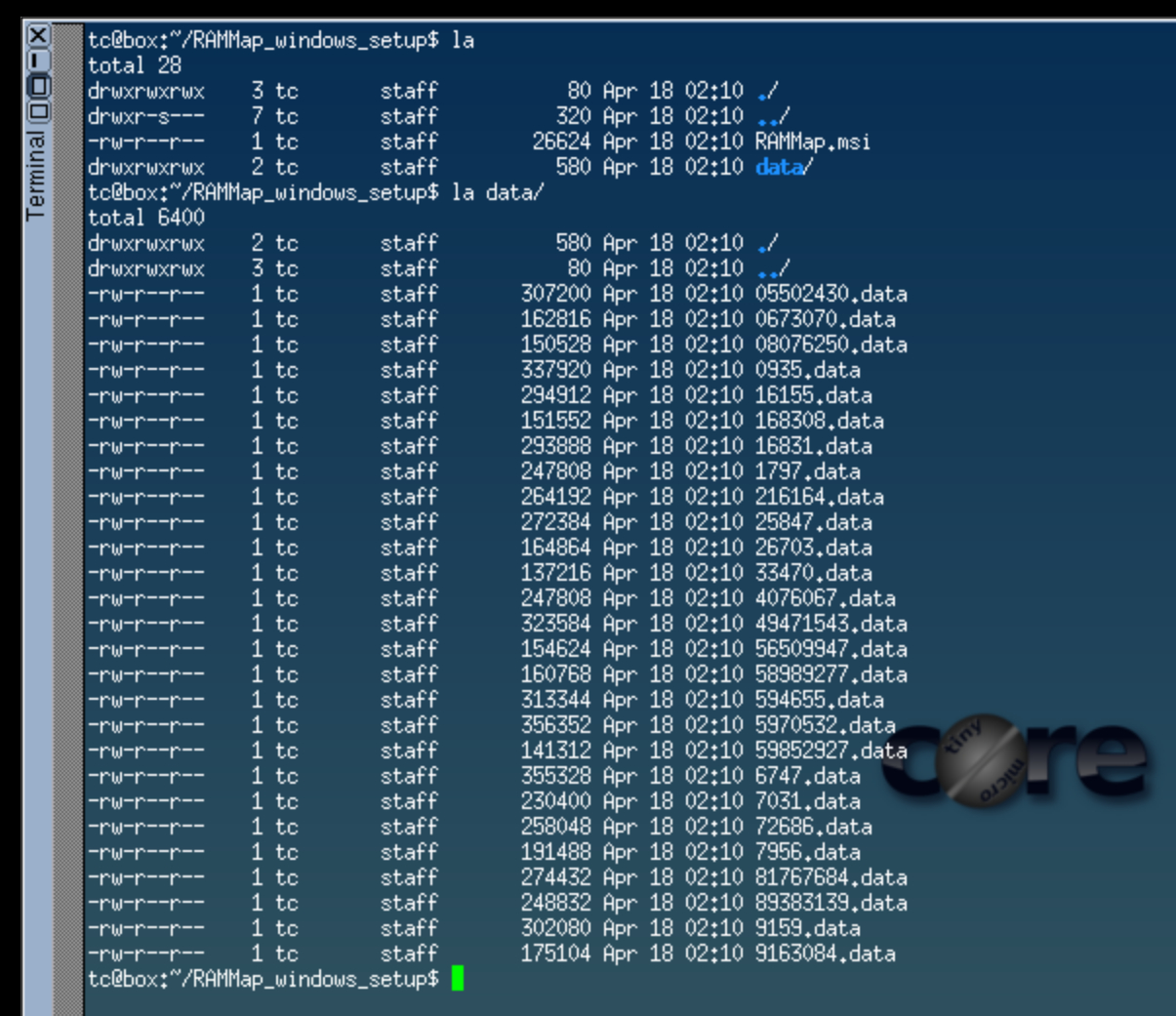Click the fourth title-bar button above Terminal label
Image resolution: width=1176 pixels, height=1016 pixels.
click(38, 110)
